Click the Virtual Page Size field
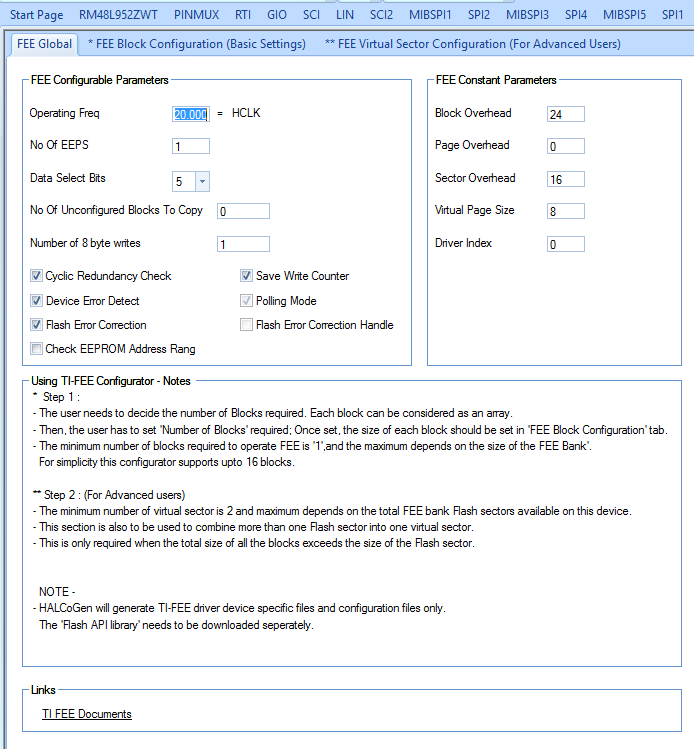Screen dimensions: 694x749 pos(566,211)
